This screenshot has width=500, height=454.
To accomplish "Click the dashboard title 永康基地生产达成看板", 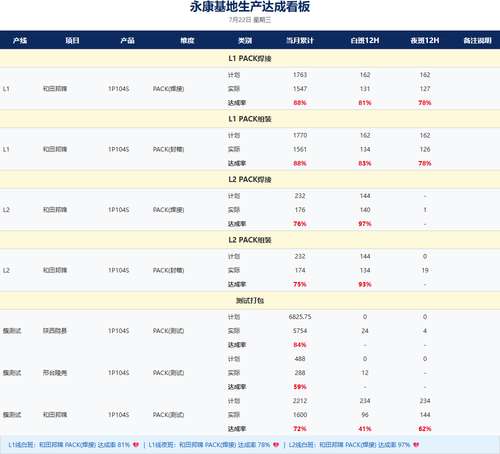I will pos(250,7).
